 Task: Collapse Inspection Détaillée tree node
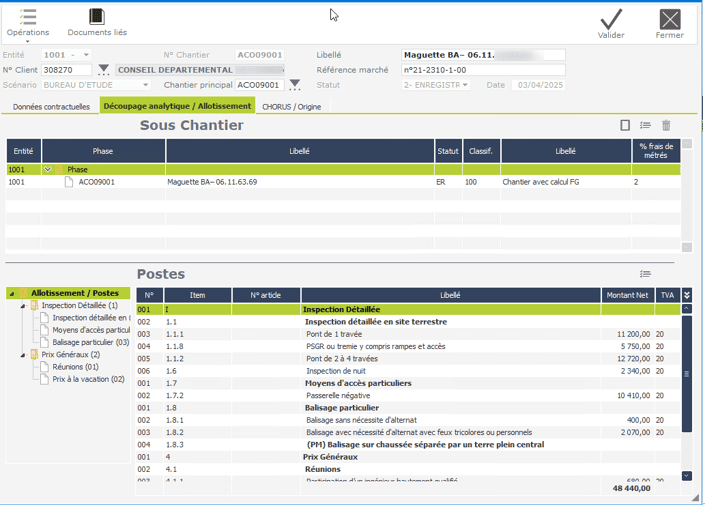pyautogui.click(x=22, y=306)
